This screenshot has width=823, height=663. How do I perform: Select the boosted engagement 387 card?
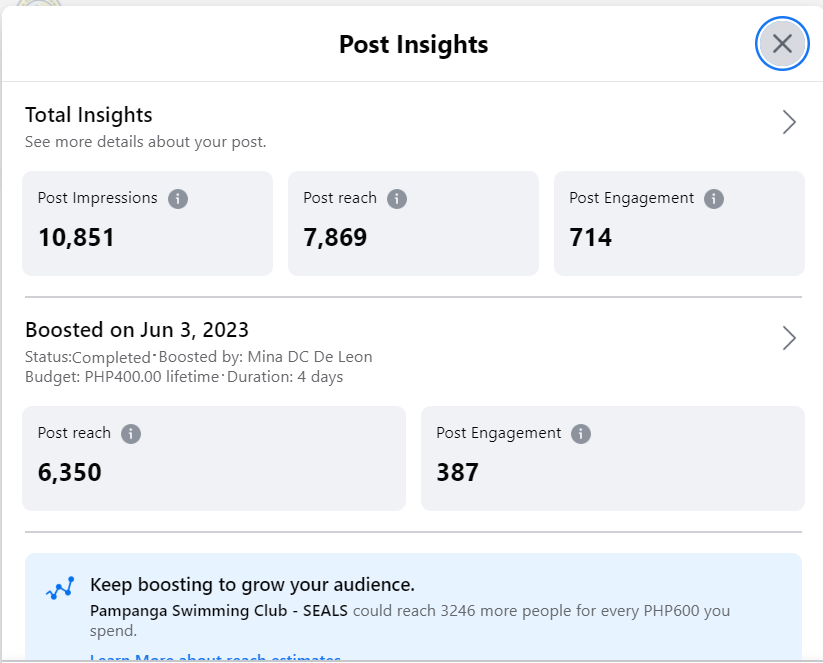612,458
